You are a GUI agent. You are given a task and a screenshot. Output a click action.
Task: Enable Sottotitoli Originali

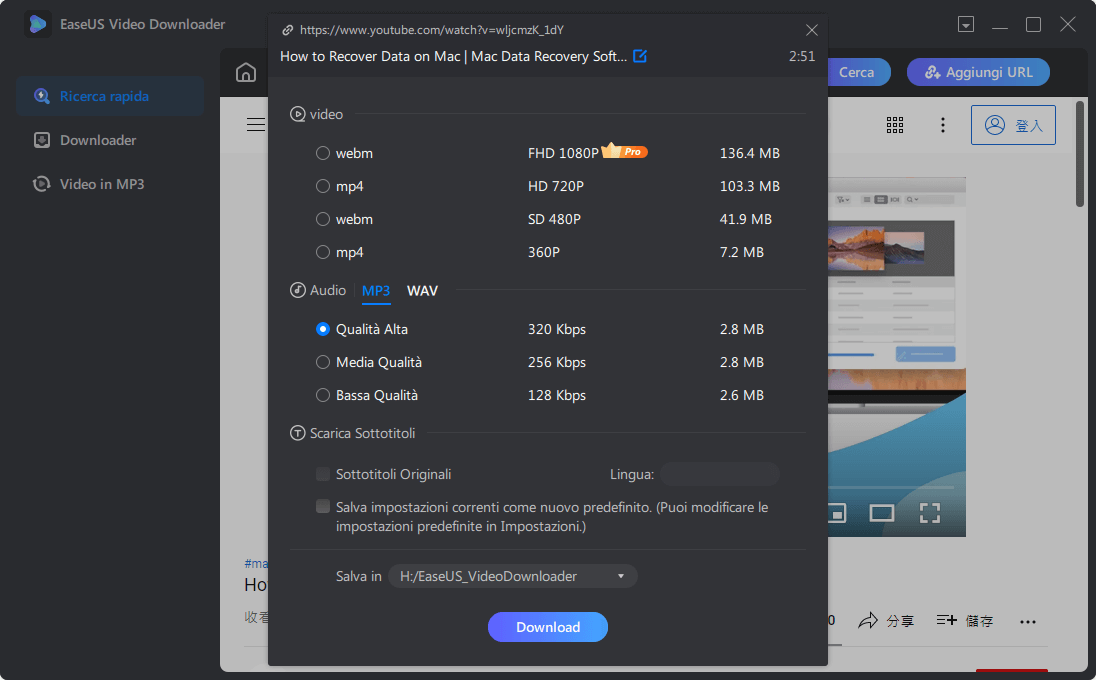click(x=323, y=474)
